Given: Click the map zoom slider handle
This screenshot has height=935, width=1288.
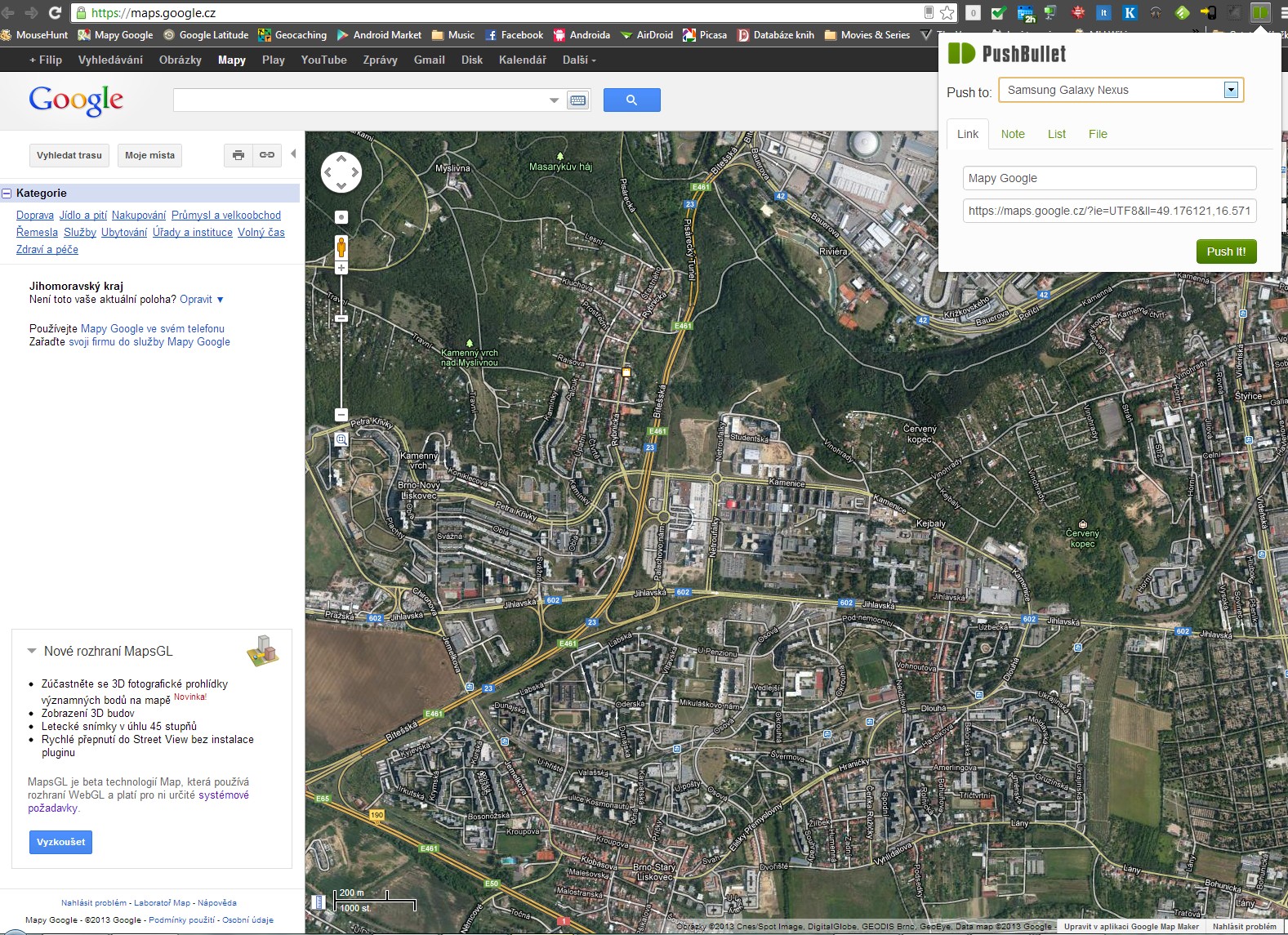Looking at the screenshot, I should coord(341,318).
